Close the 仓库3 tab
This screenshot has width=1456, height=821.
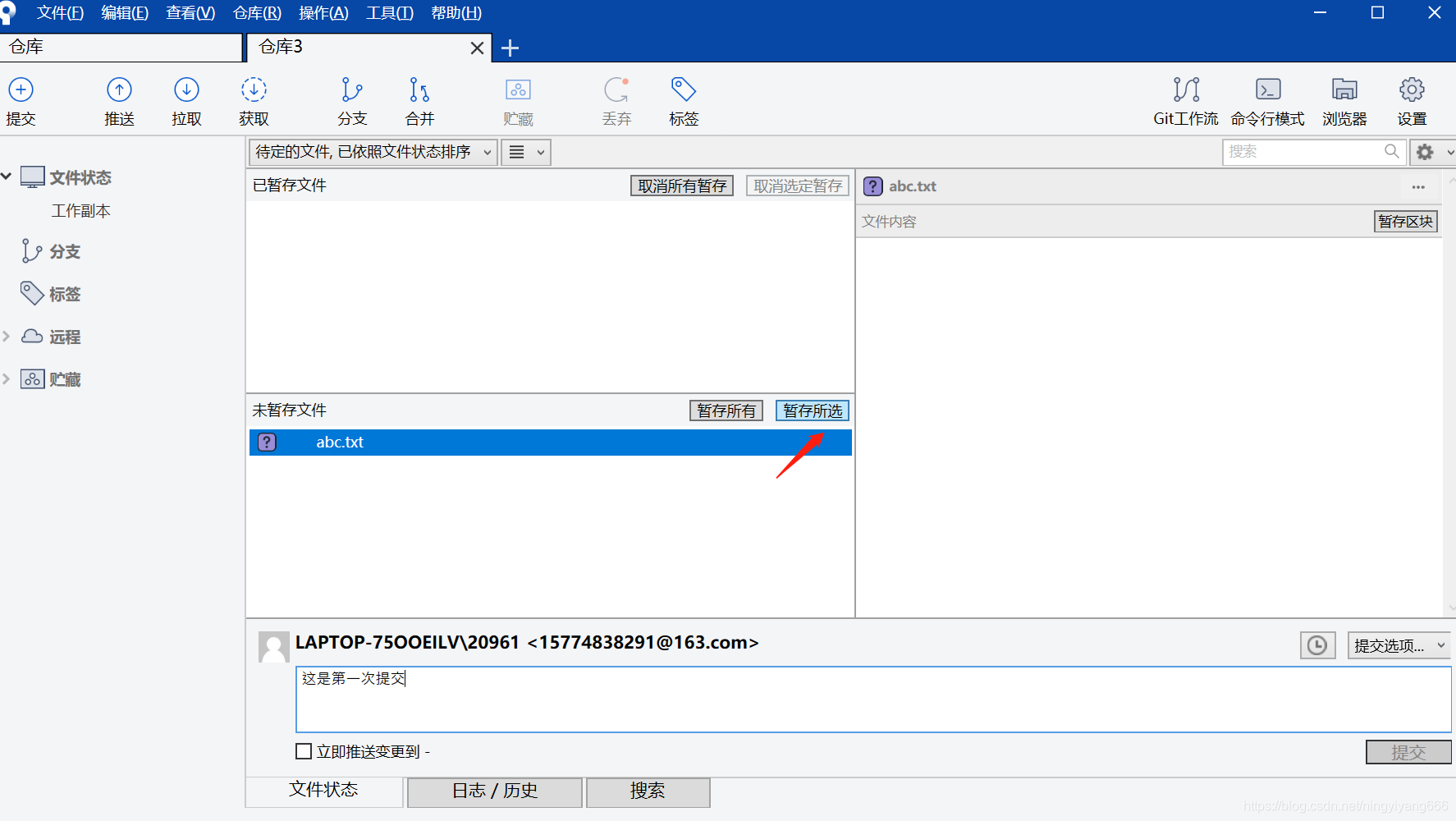477,48
